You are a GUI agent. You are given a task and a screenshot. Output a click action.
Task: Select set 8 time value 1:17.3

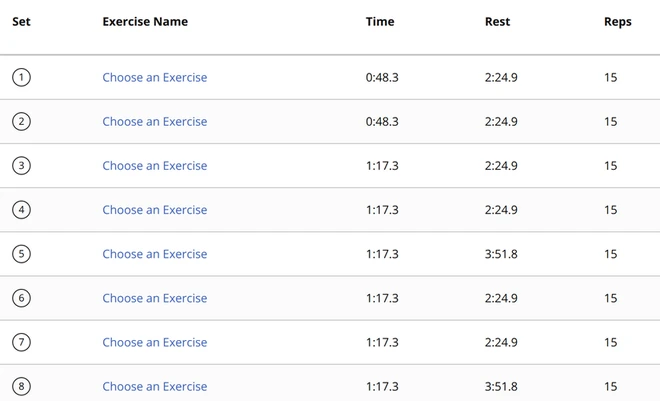pyautogui.click(x=382, y=386)
